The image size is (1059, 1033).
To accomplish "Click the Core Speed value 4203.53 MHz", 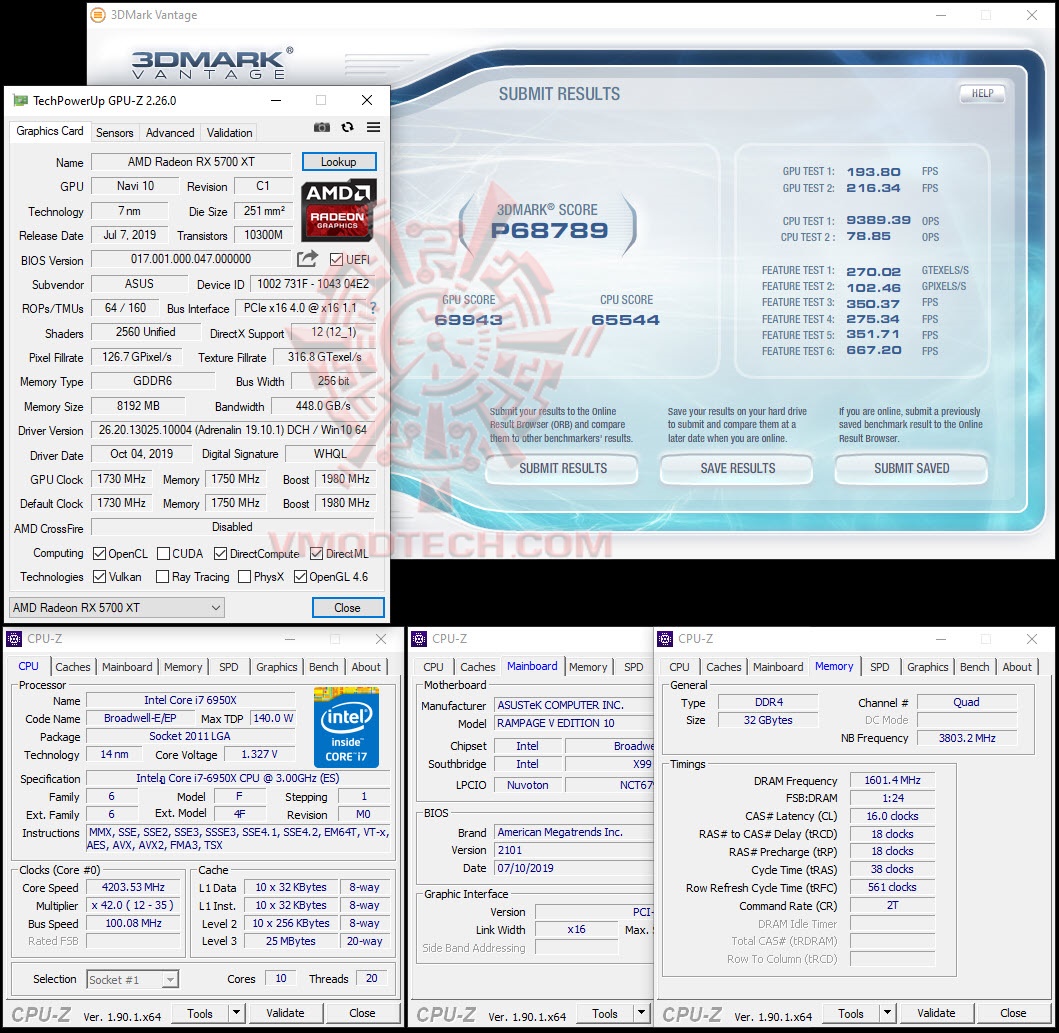I will (133, 887).
